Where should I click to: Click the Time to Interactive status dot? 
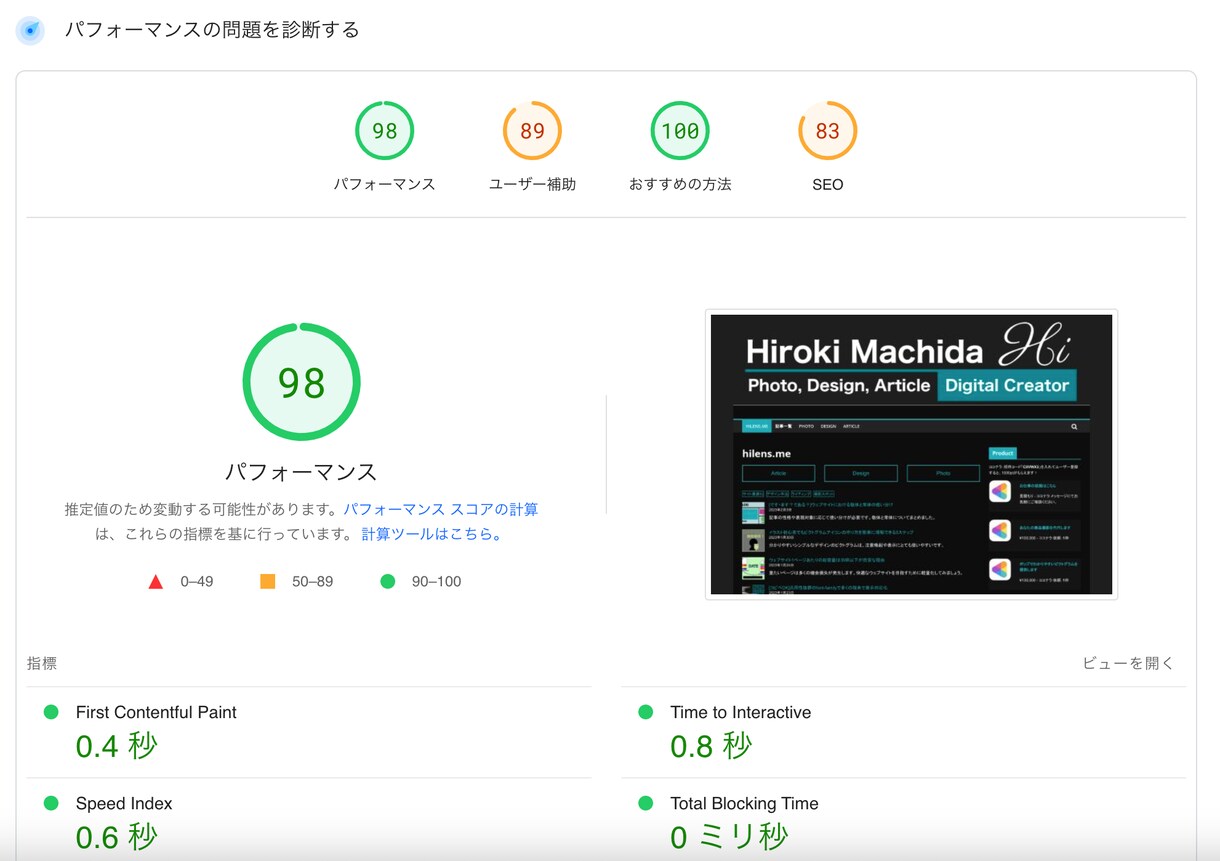tap(646, 712)
